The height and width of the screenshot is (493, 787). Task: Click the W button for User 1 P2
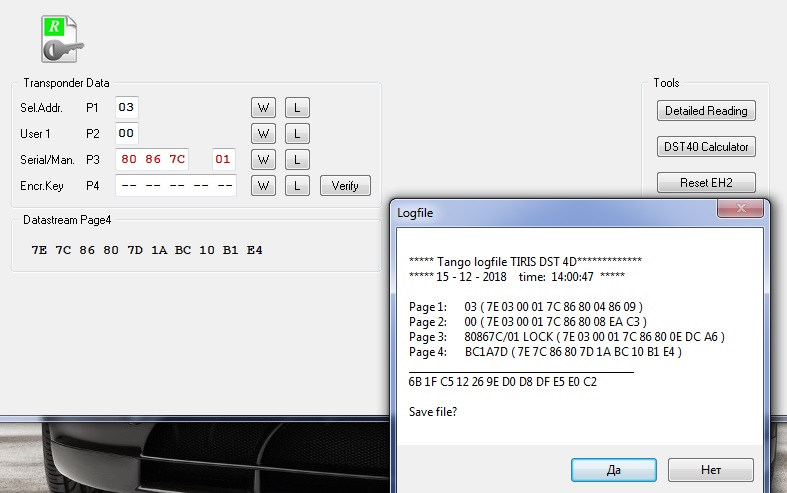click(264, 134)
